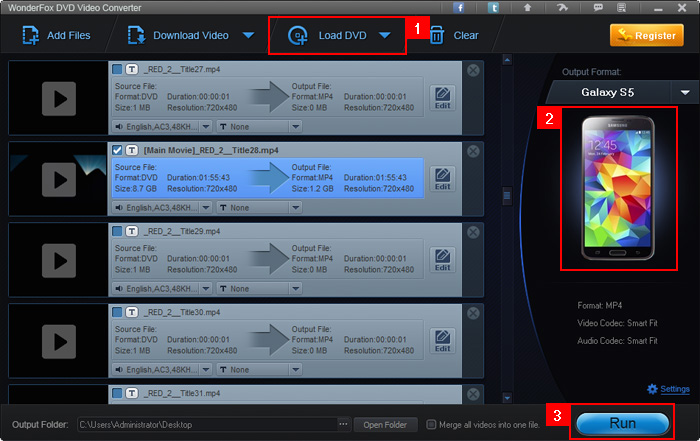The width and height of the screenshot is (700, 441).
Task: Click the upgrade arrow icon in title bar
Action: click(x=527, y=8)
